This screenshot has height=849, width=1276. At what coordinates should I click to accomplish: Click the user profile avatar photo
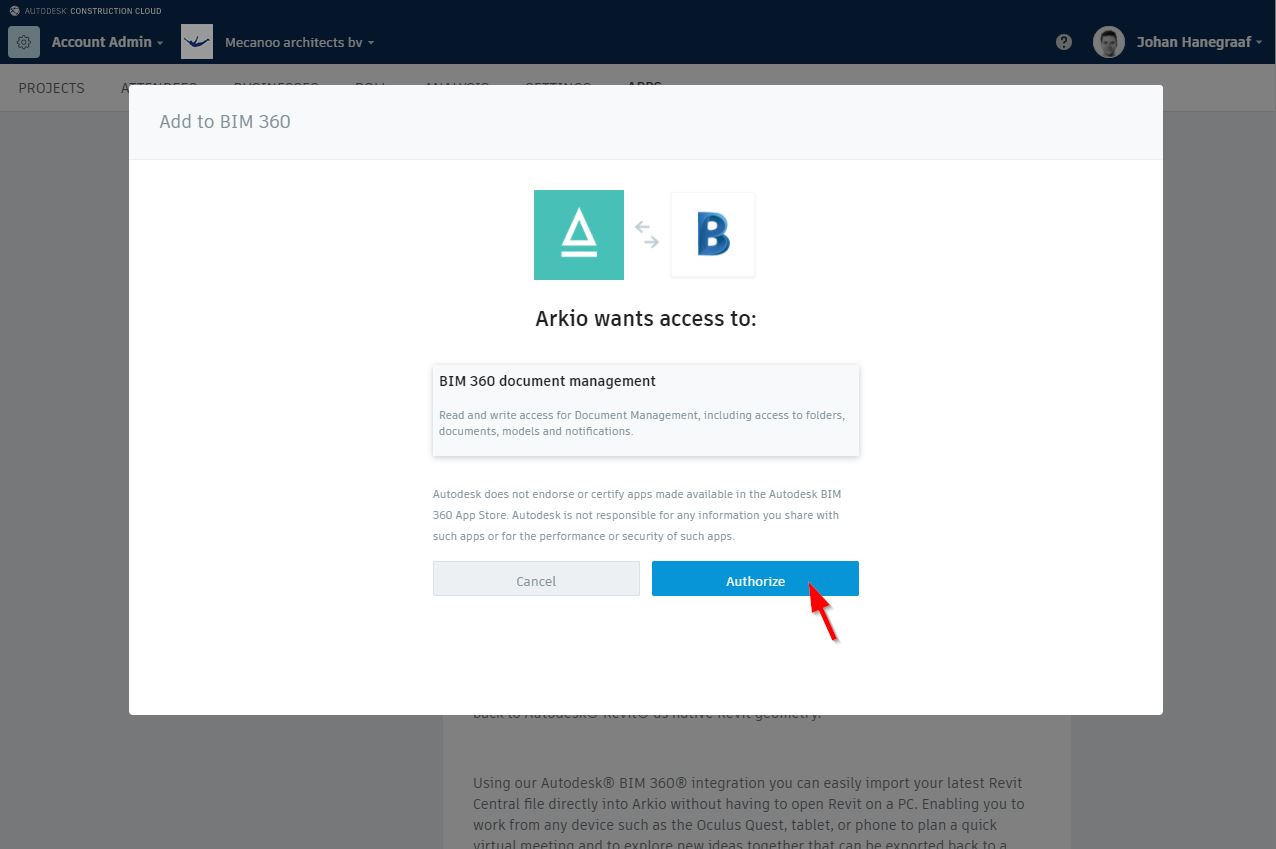point(1109,42)
